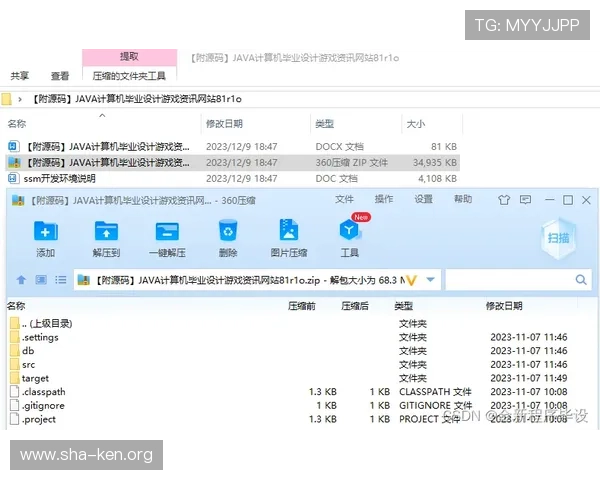Expand the archive path dropdown arrow
600x480 pixels.
point(430,280)
